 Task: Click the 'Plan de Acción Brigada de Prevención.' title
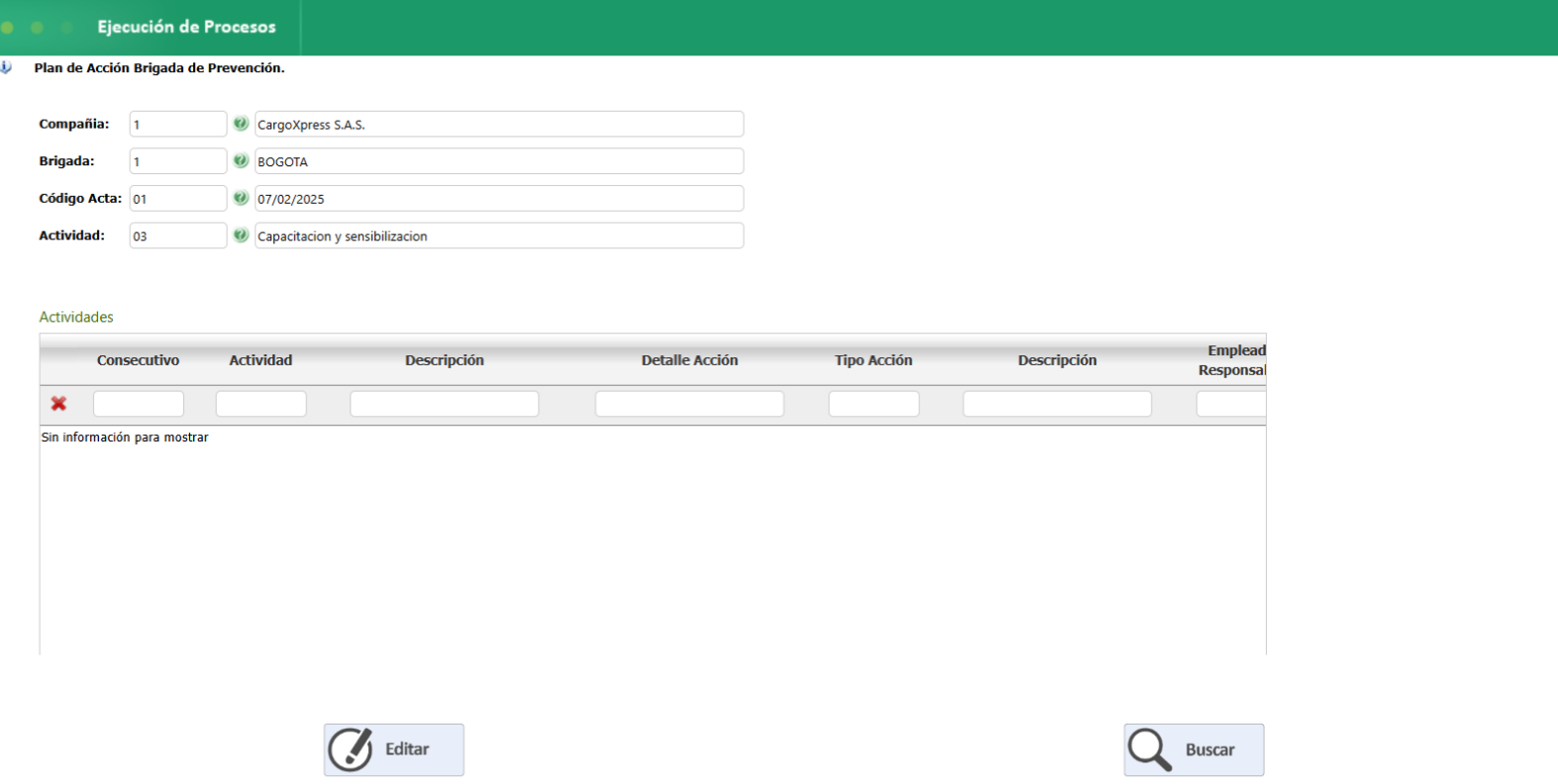coord(159,68)
